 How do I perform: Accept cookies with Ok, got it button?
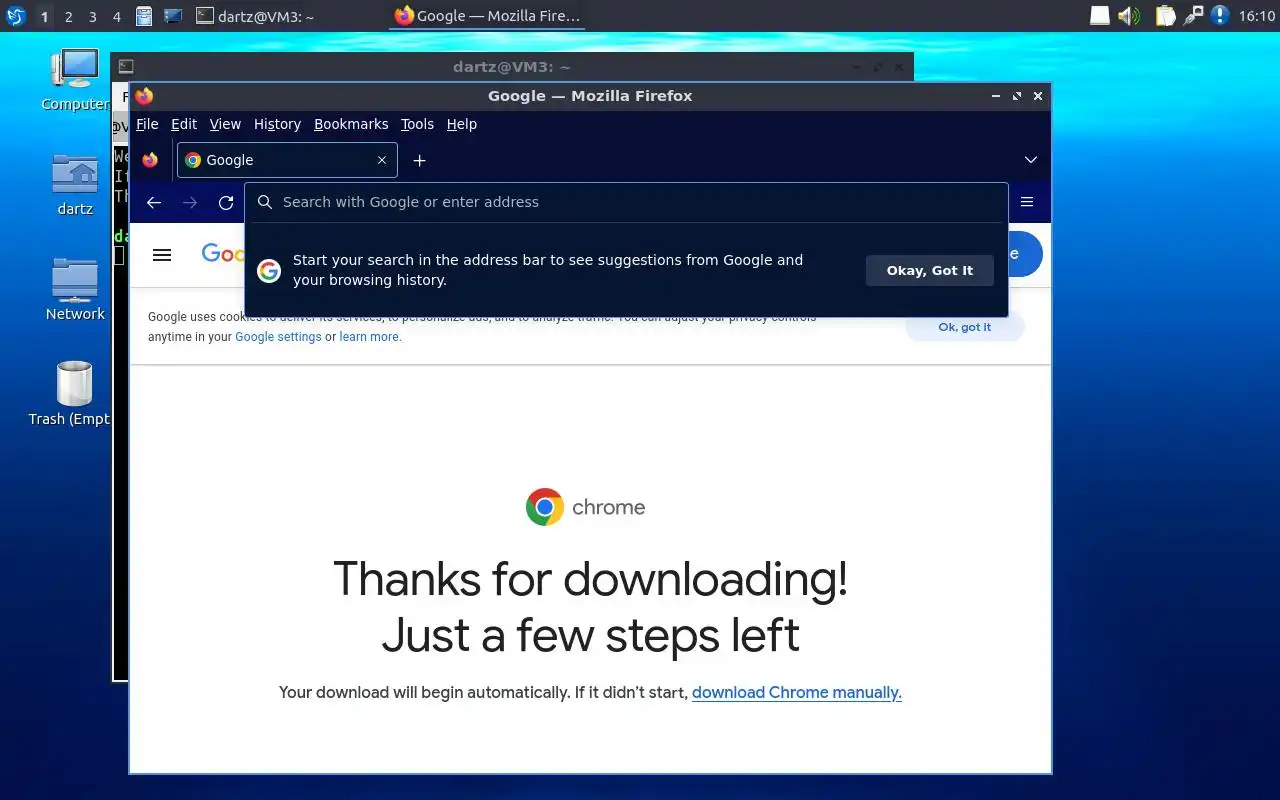(x=965, y=327)
